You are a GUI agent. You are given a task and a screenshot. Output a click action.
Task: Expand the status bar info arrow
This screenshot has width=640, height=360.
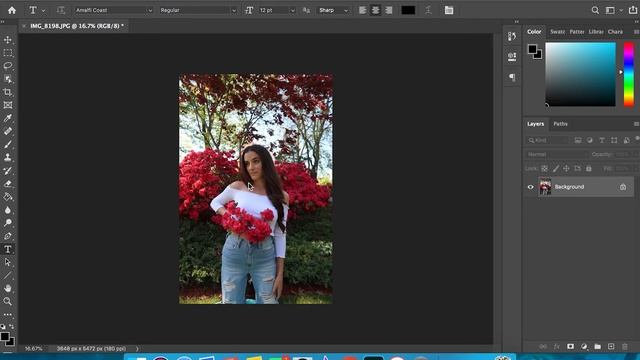(137, 349)
